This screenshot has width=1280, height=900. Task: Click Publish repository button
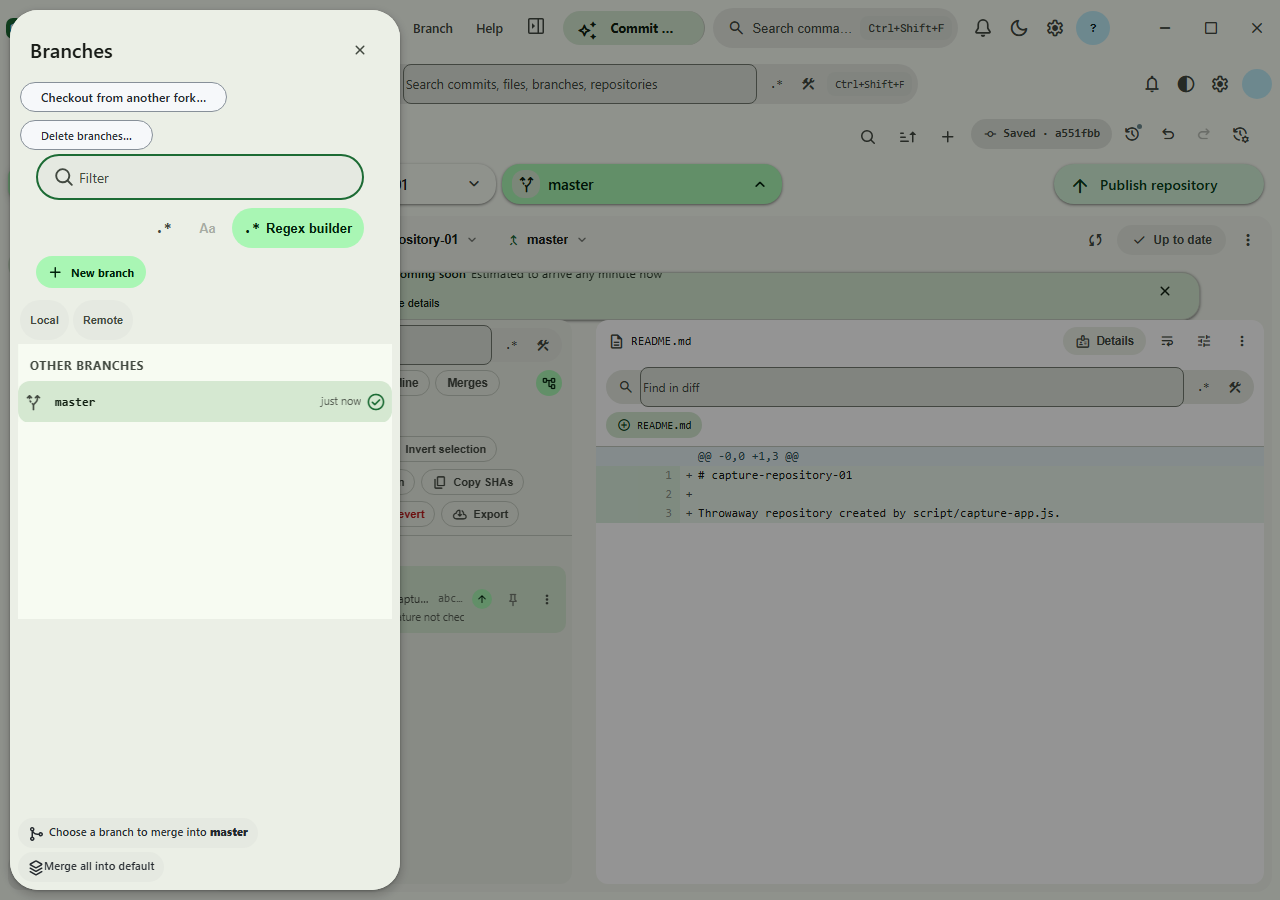pos(1158,185)
